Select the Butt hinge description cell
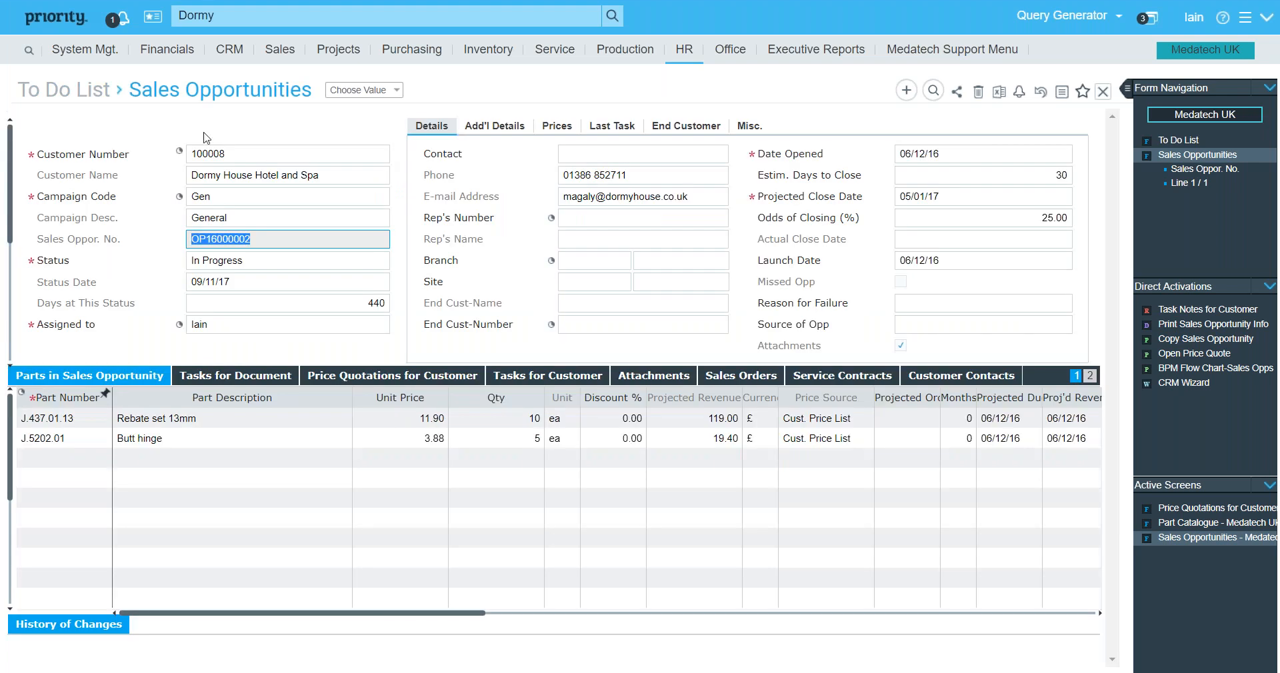The height and width of the screenshot is (673, 1280). click(232, 438)
